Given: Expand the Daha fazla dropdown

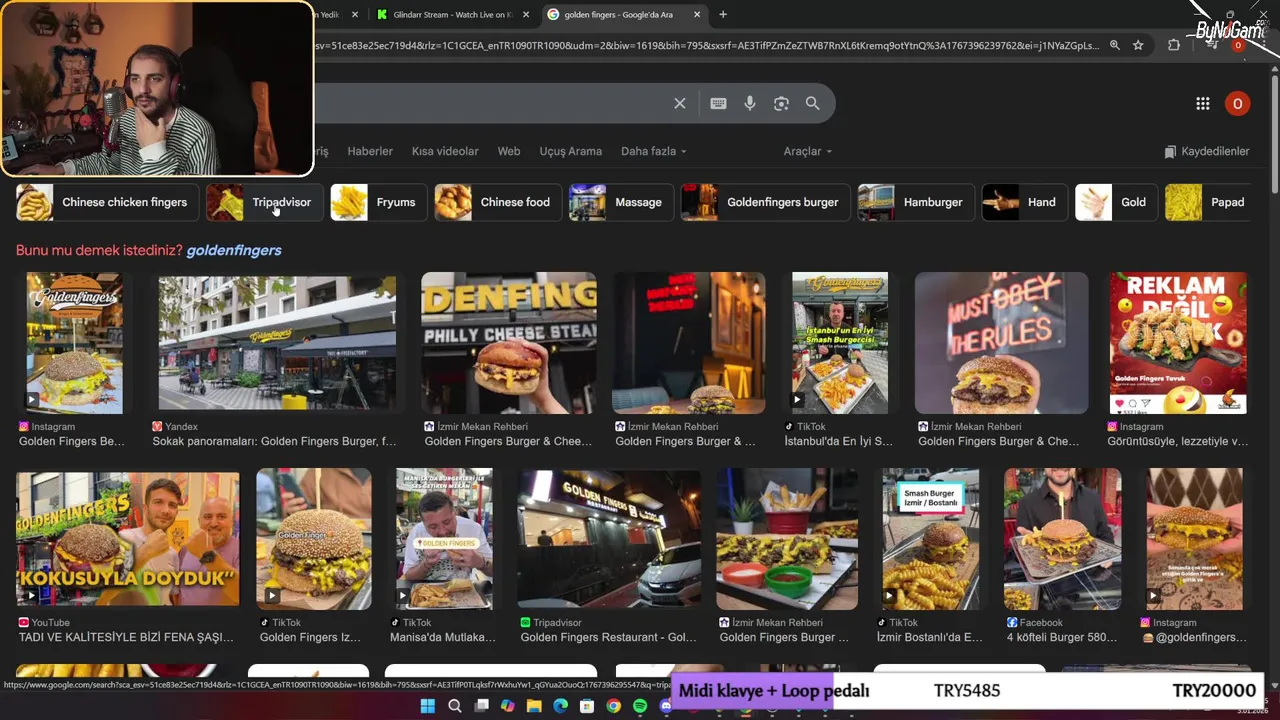Looking at the screenshot, I should pyautogui.click(x=654, y=151).
